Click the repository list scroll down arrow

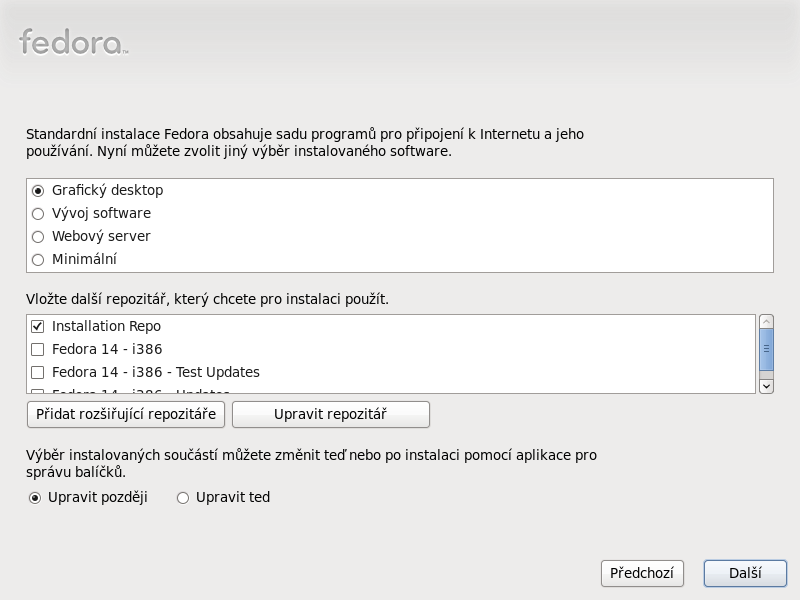click(x=766, y=387)
